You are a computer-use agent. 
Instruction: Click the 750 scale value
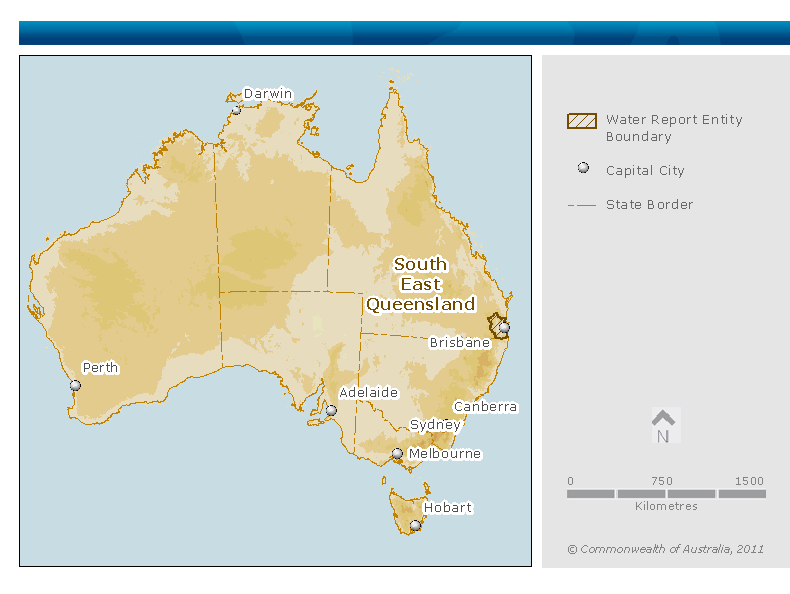click(x=662, y=481)
